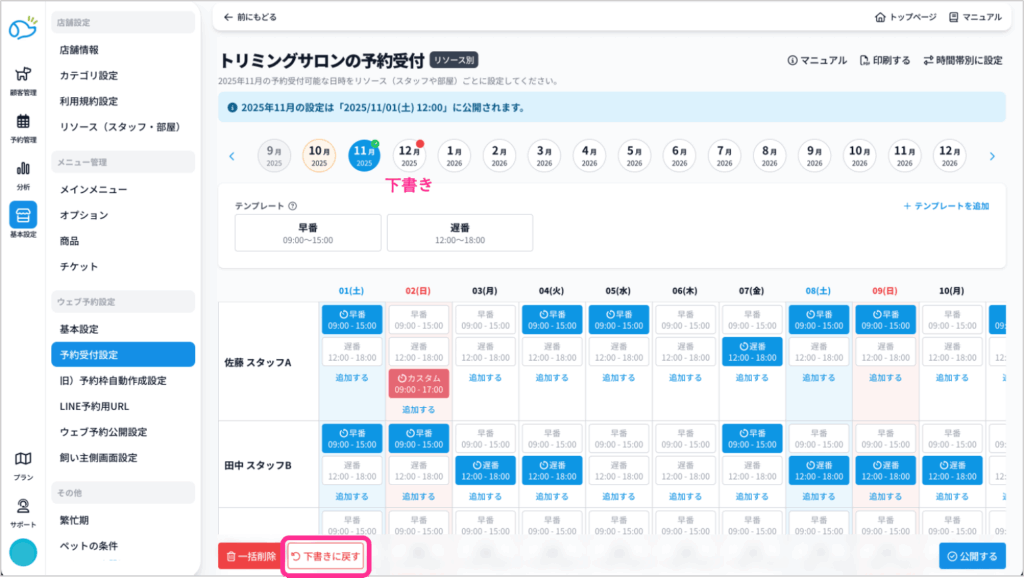Image resolution: width=1024 pixels, height=578 pixels.
Task: Toggle 遅番 shift for 田中 スタッフB on 03(月)
Action: point(484,470)
